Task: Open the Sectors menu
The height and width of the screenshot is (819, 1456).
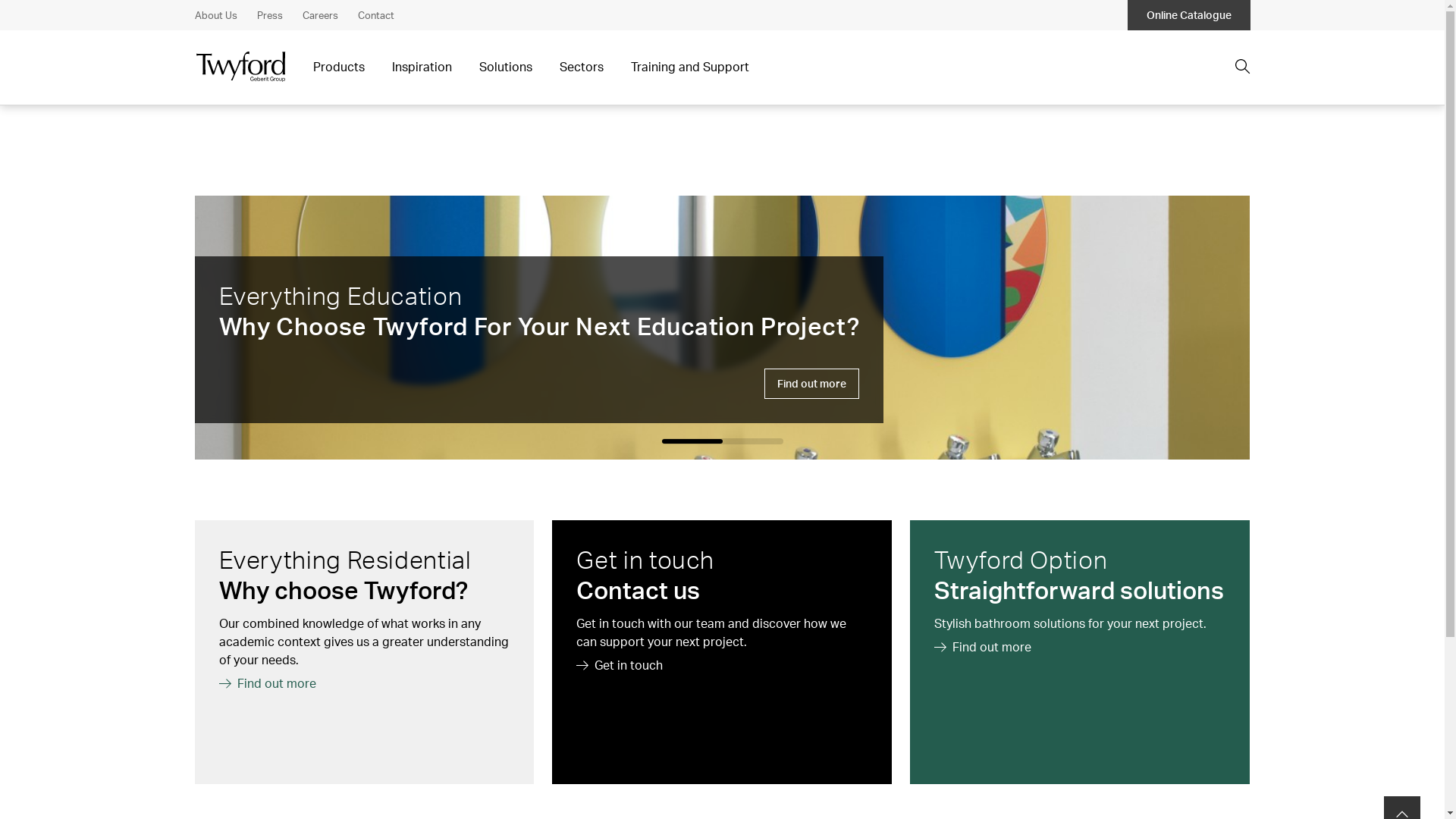Action: coord(581,67)
